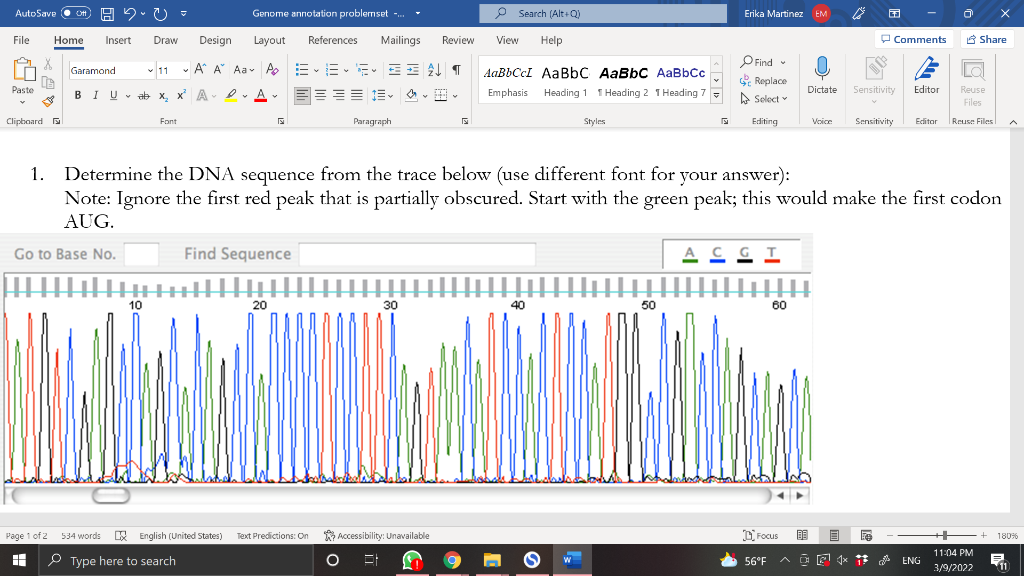Click the text highlight color button

click(231, 96)
